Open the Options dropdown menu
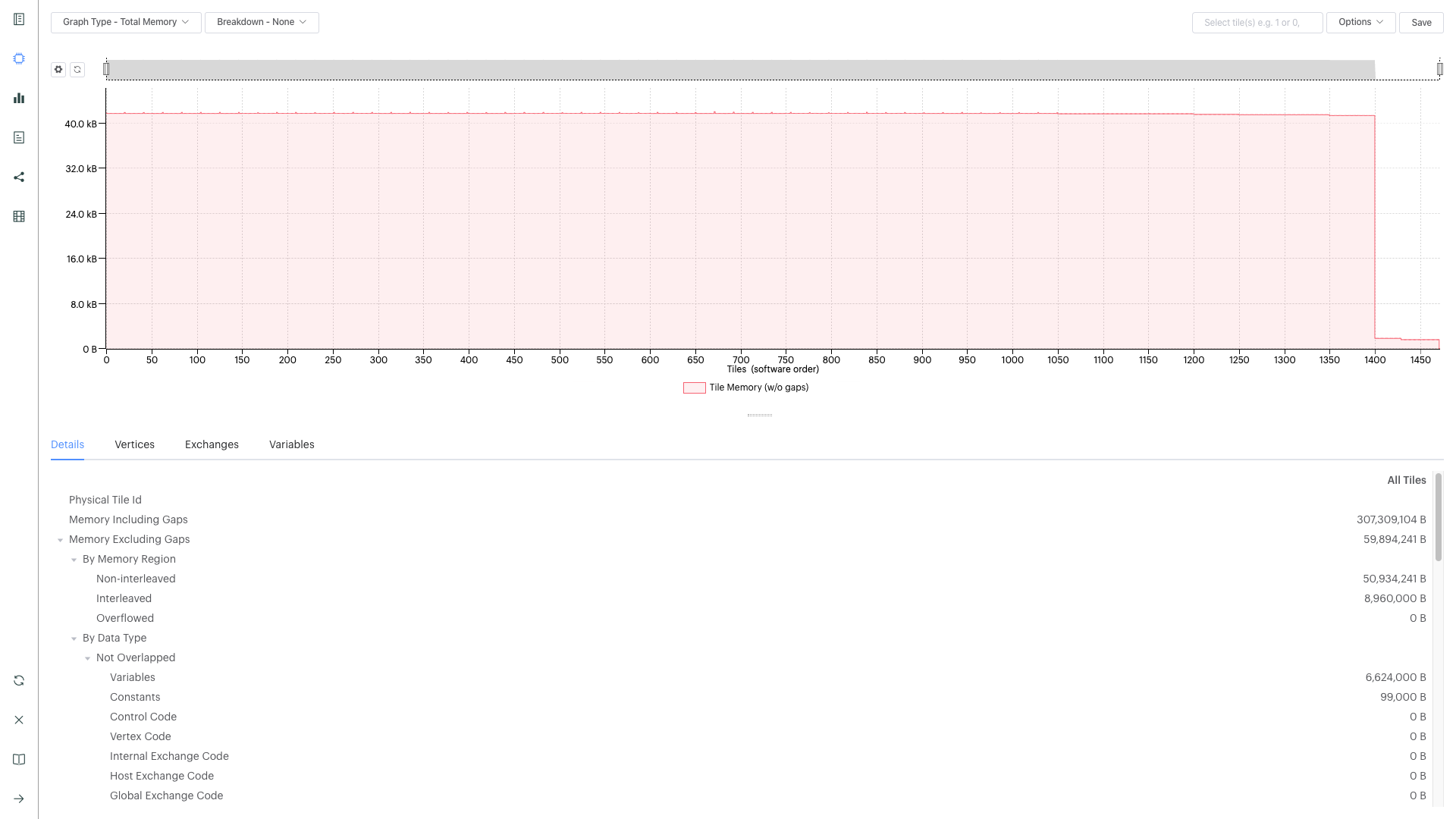 click(x=1360, y=23)
